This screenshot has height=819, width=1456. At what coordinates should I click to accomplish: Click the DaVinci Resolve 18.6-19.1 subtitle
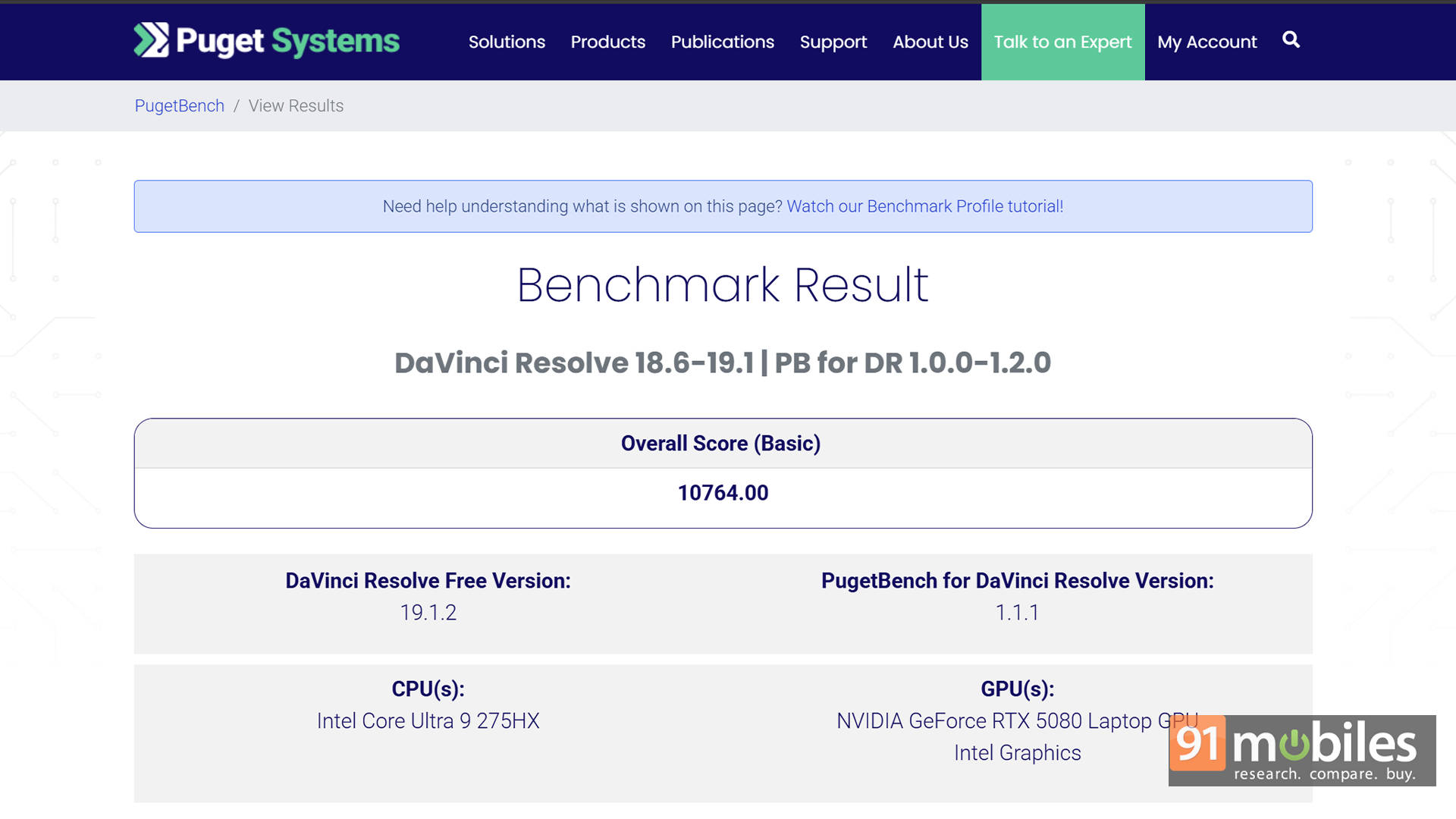click(x=722, y=362)
